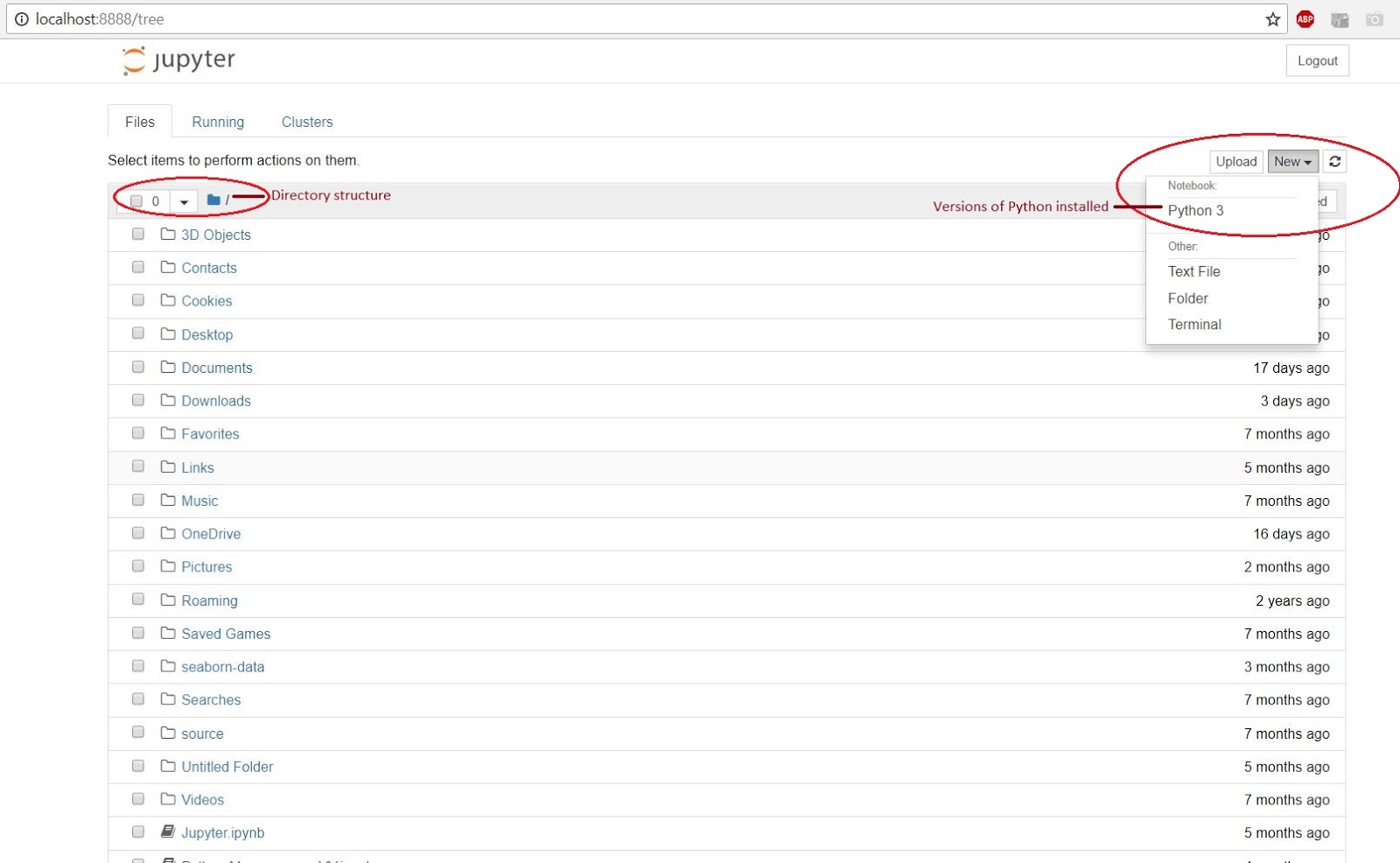1400x863 pixels.
Task: Click the ABP adblock extension icon
Action: point(1305,18)
